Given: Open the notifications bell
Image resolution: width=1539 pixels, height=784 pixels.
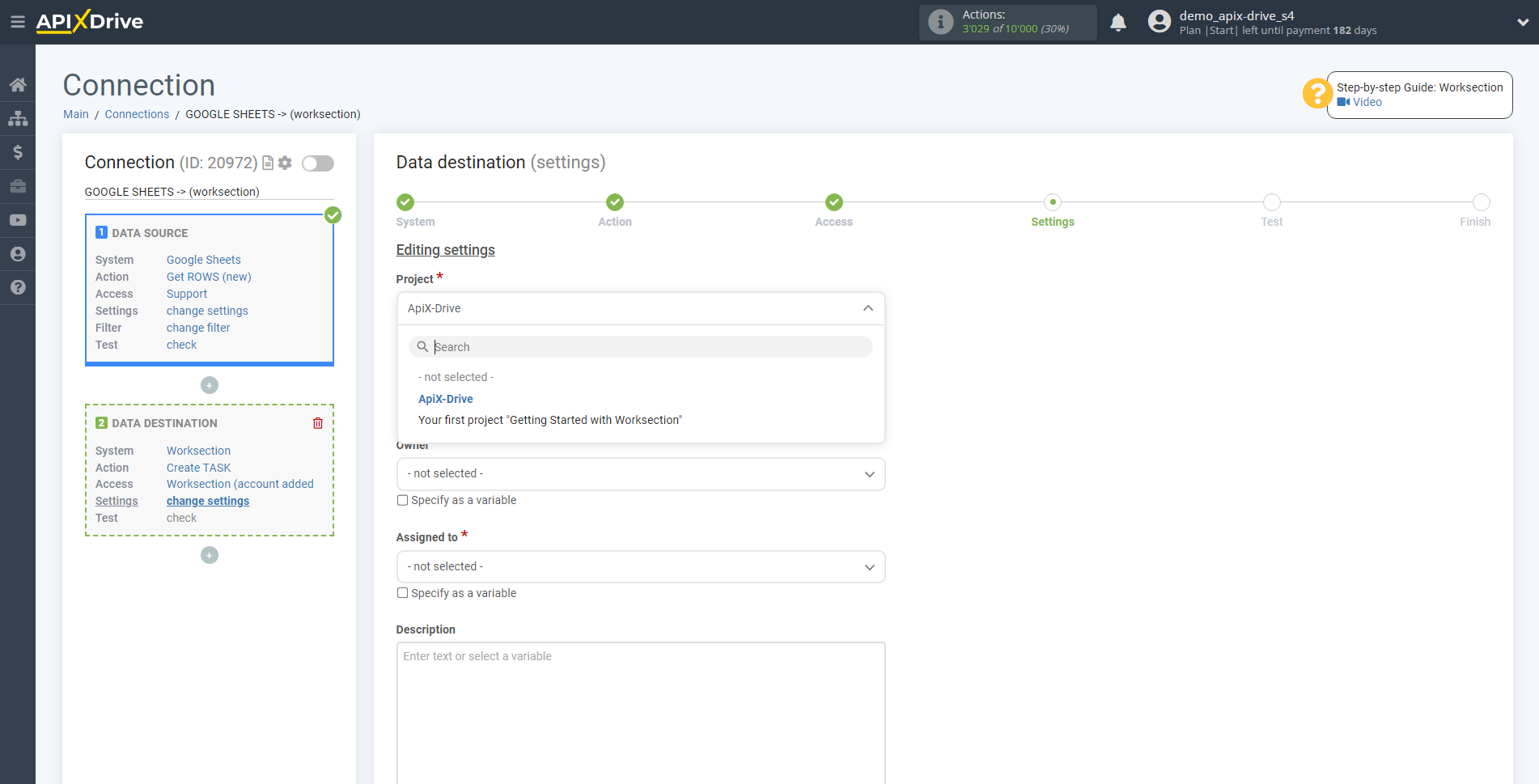Looking at the screenshot, I should 1118,22.
